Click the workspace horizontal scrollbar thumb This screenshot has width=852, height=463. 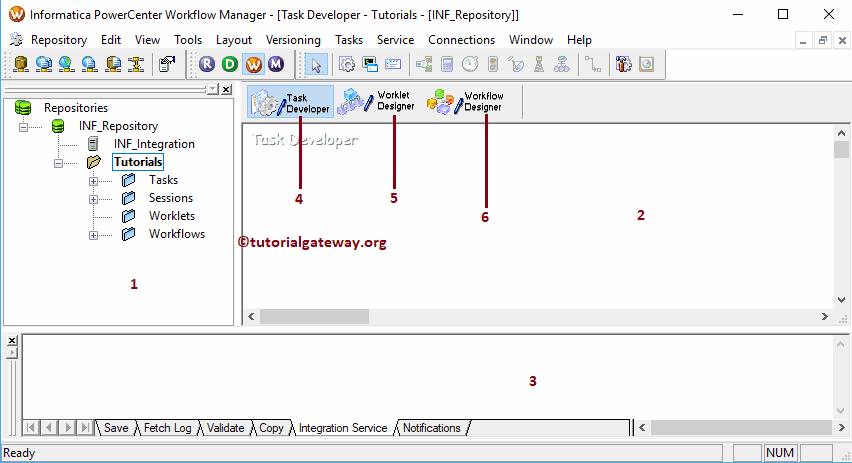[314, 316]
